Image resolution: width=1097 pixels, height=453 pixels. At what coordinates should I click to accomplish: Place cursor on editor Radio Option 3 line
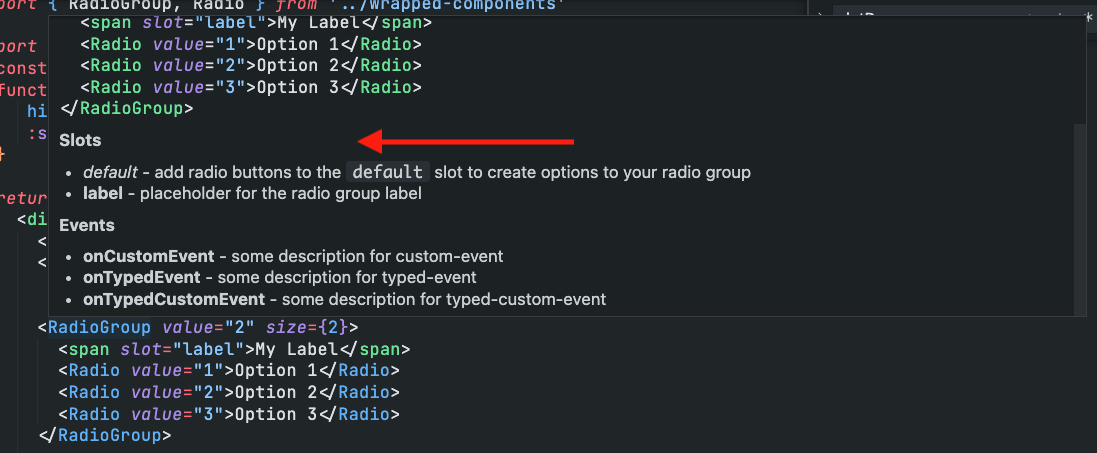[229, 414]
